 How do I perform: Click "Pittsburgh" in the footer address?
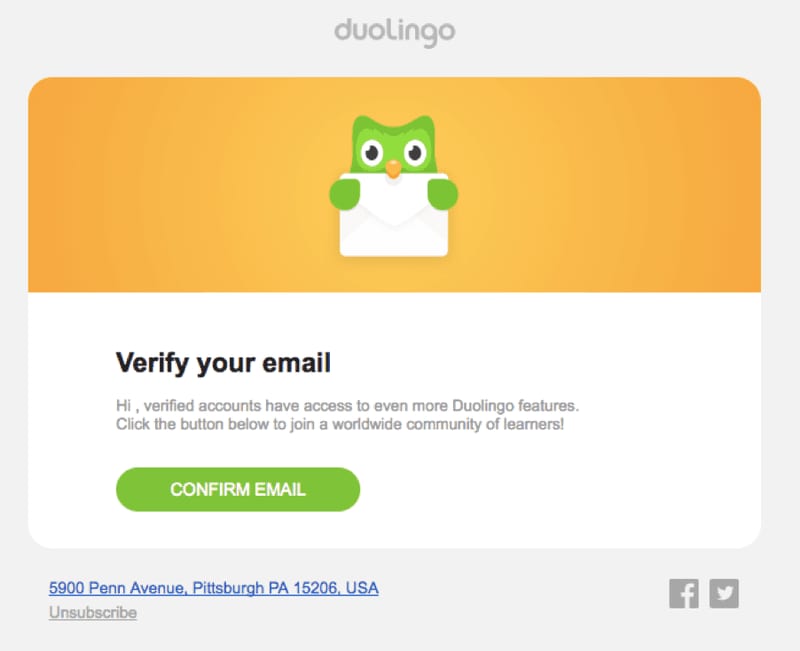(x=228, y=588)
